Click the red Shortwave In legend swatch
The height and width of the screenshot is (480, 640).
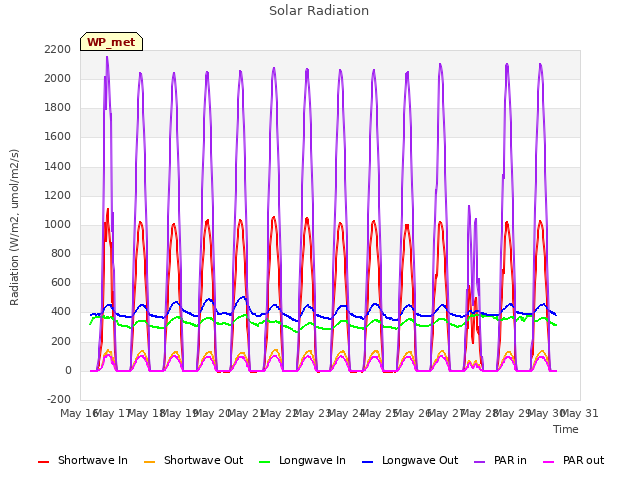click(43, 462)
